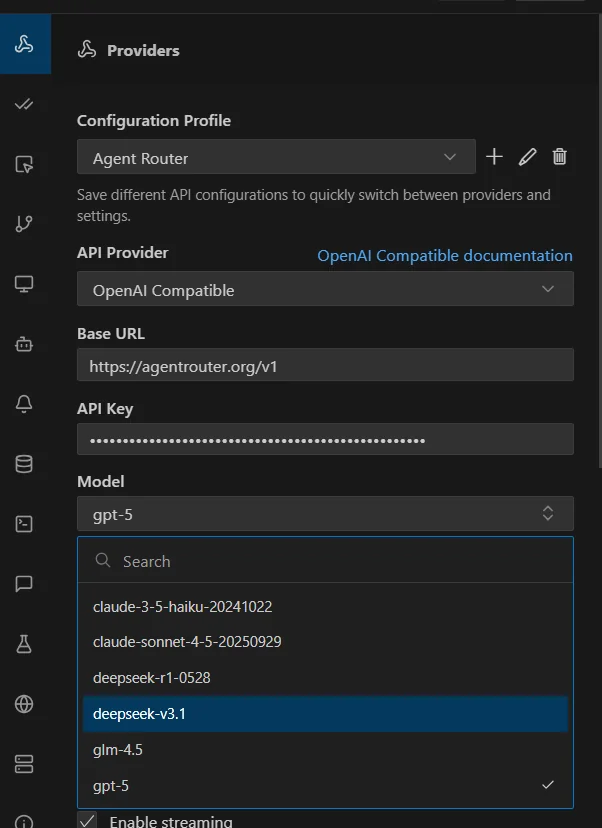Viewport: 602px width, 828px height.
Task: Rename profile using the pencil icon
Action: click(x=528, y=157)
